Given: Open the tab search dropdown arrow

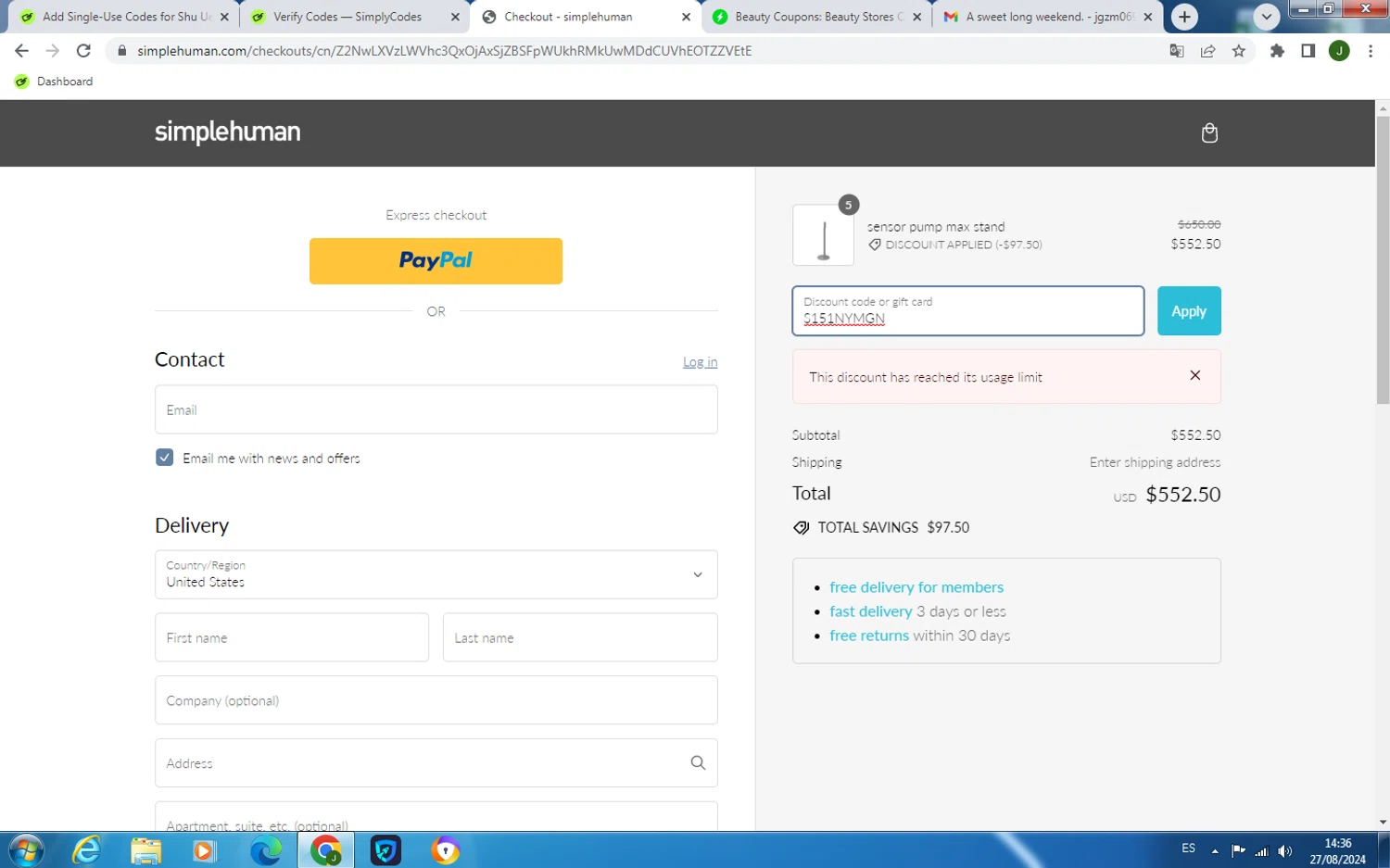Looking at the screenshot, I should tap(1267, 17).
